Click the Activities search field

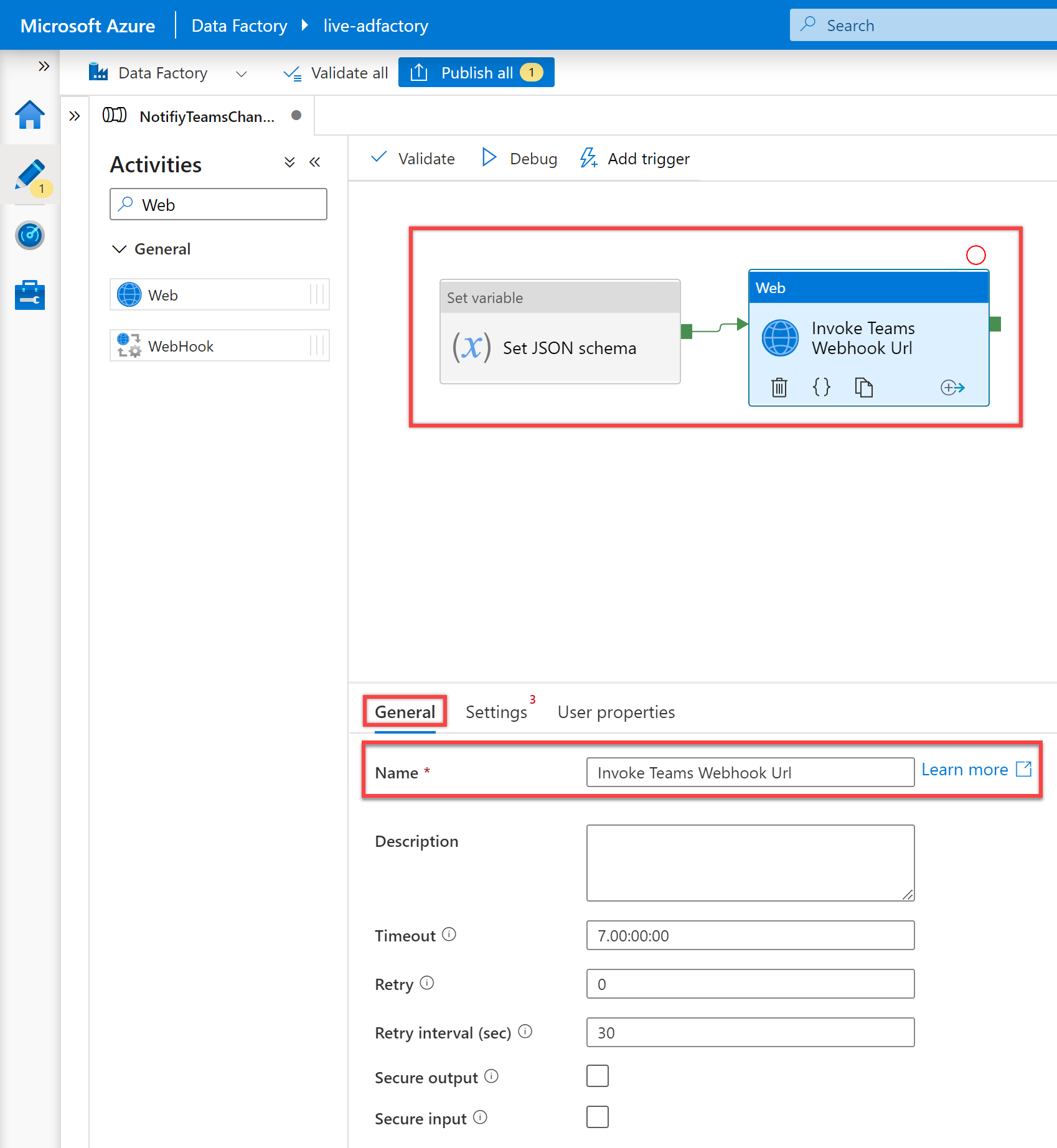click(218, 204)
